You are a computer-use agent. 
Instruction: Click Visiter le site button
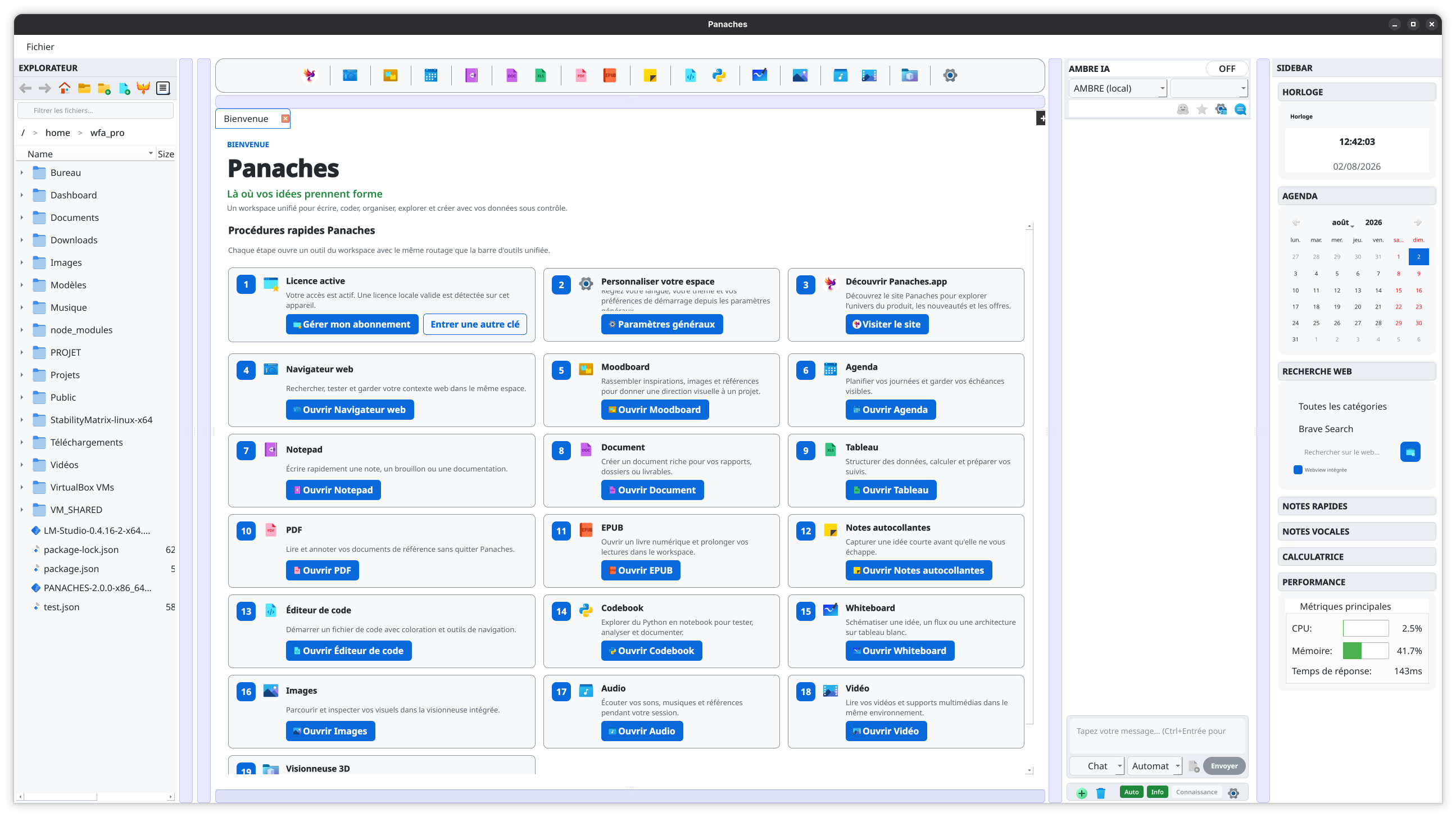(887, 324)
